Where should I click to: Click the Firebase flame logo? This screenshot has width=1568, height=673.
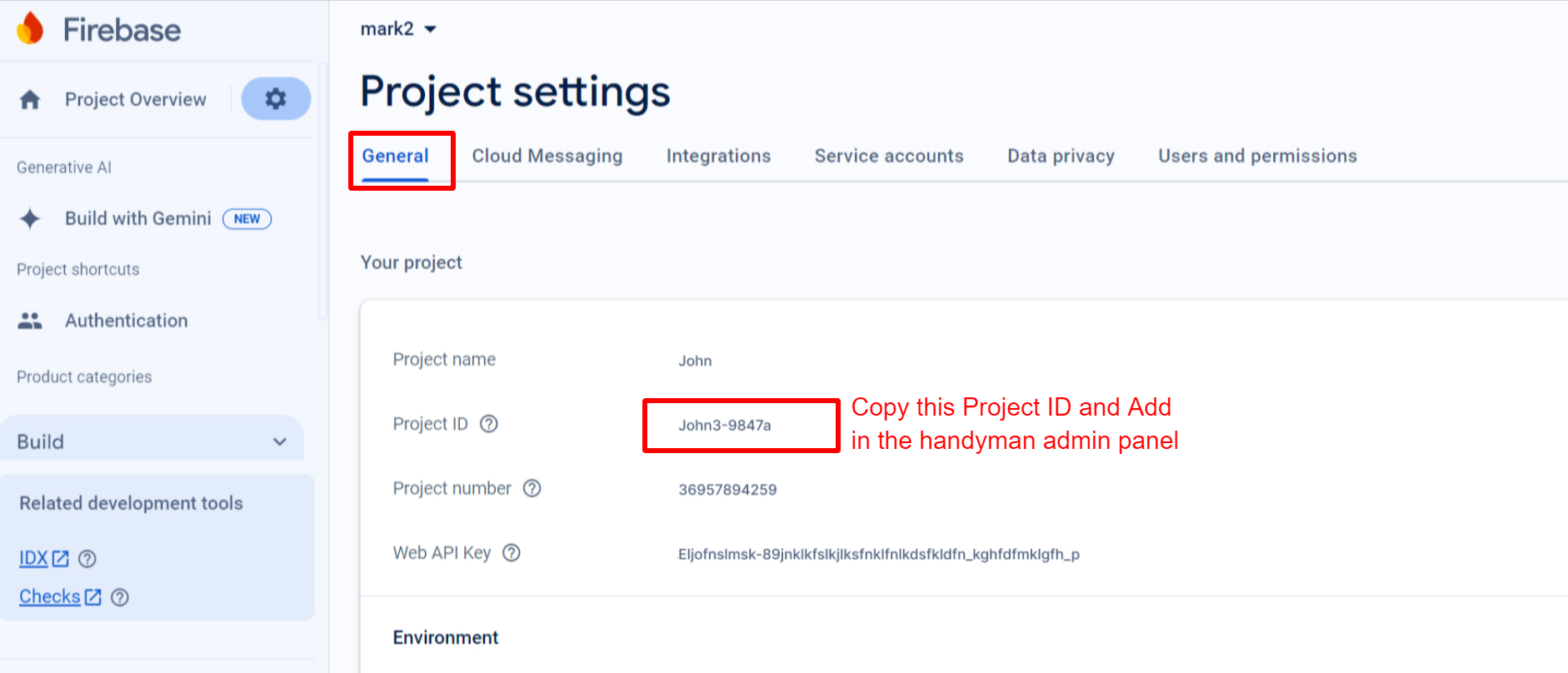(30, 29)
